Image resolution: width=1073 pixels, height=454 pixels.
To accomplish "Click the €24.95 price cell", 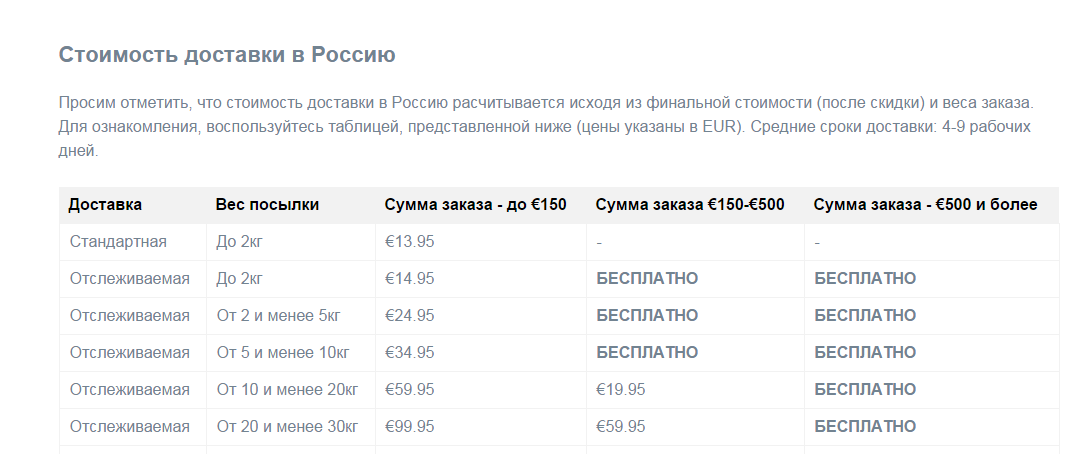I will 409,316.
